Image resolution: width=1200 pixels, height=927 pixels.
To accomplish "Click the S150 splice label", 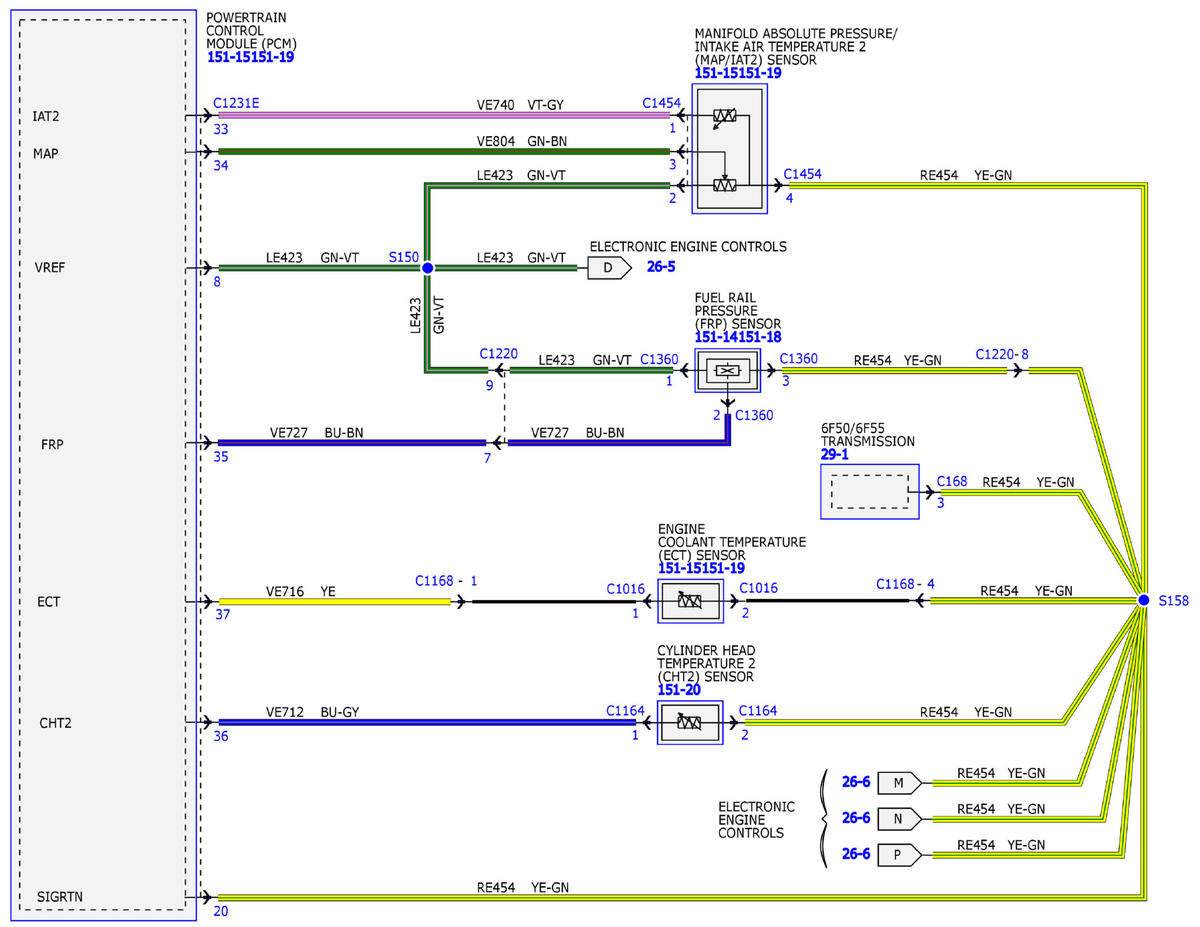I will (x=403, y=257).
